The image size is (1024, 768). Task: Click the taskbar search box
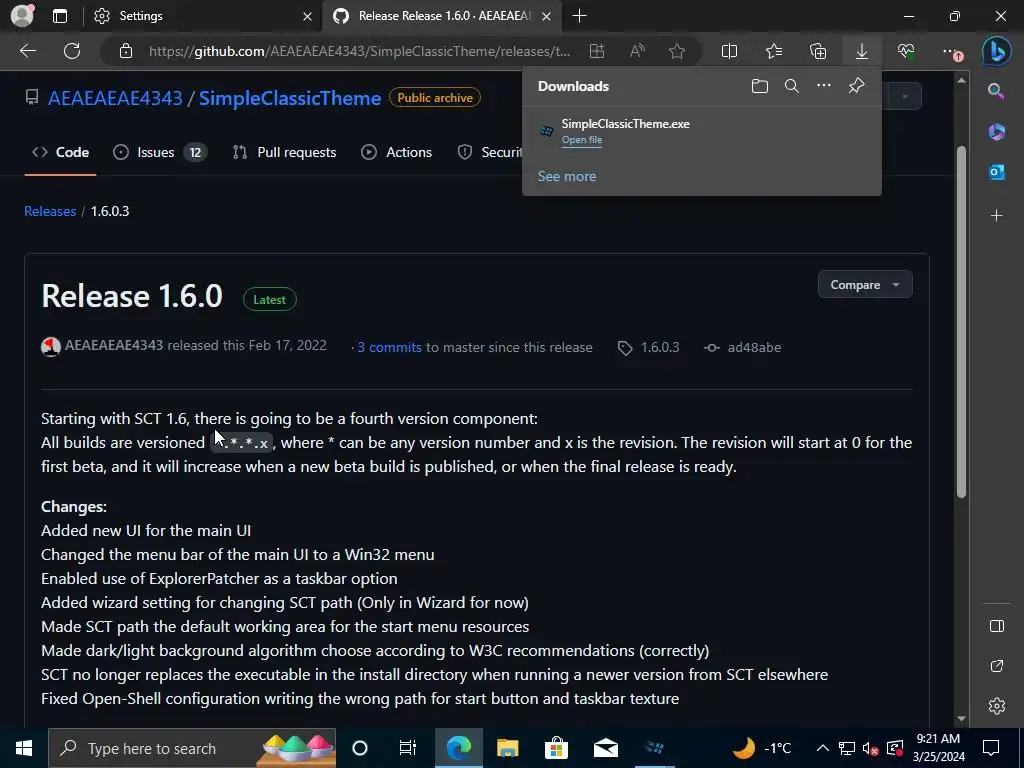(x=193, y=748)
